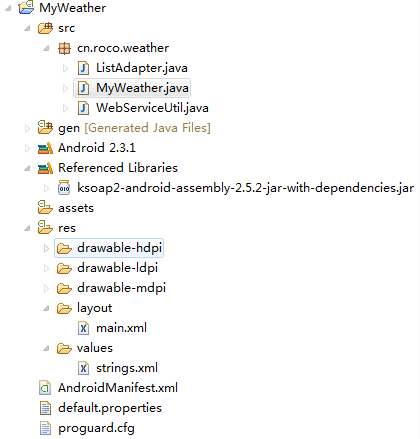Expand WebServiceUtil.java class members
Viewport: 420px width, 439px height.
pos(65,108)
